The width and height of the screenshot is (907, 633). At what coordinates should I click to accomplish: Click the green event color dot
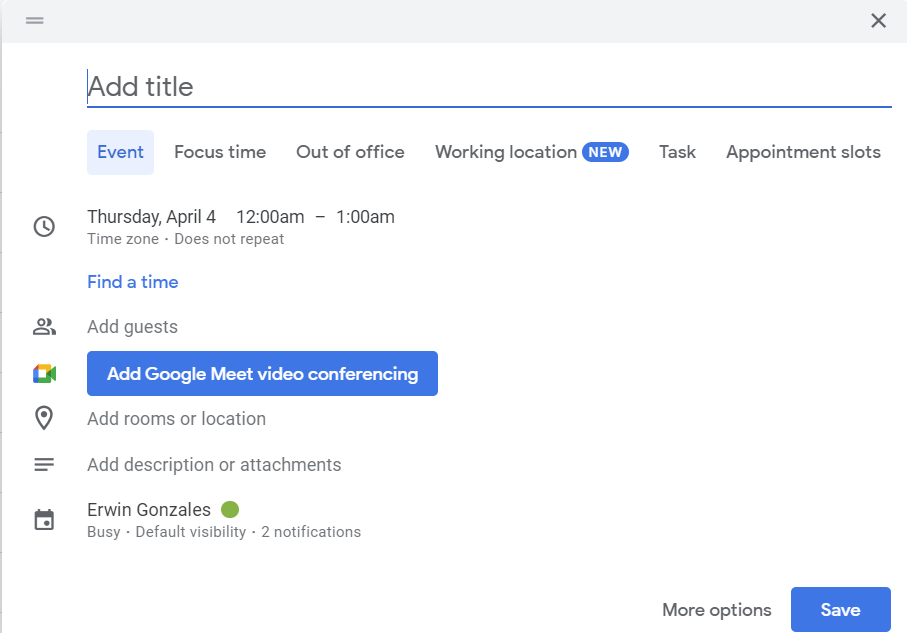(230, 510)
